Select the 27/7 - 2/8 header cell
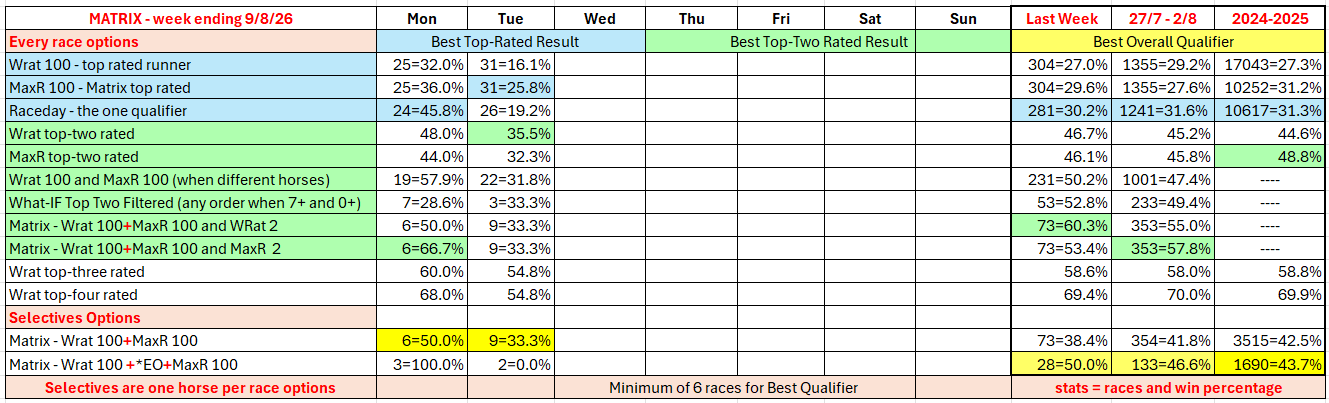The image size is (1329, 403). coord(1162,18)
